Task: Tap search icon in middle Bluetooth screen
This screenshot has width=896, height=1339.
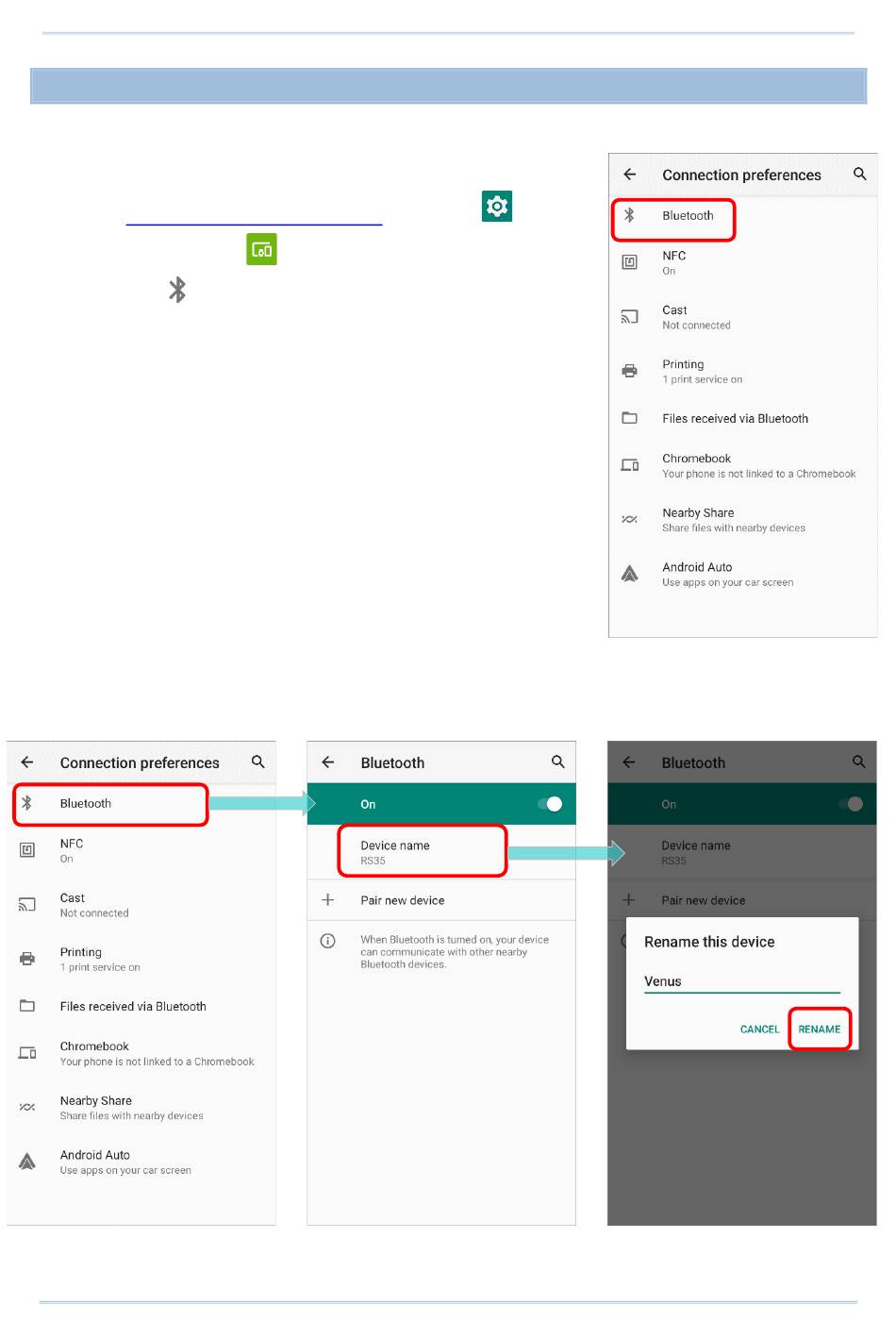Action: pyautogui.click(x=558, y=762)
